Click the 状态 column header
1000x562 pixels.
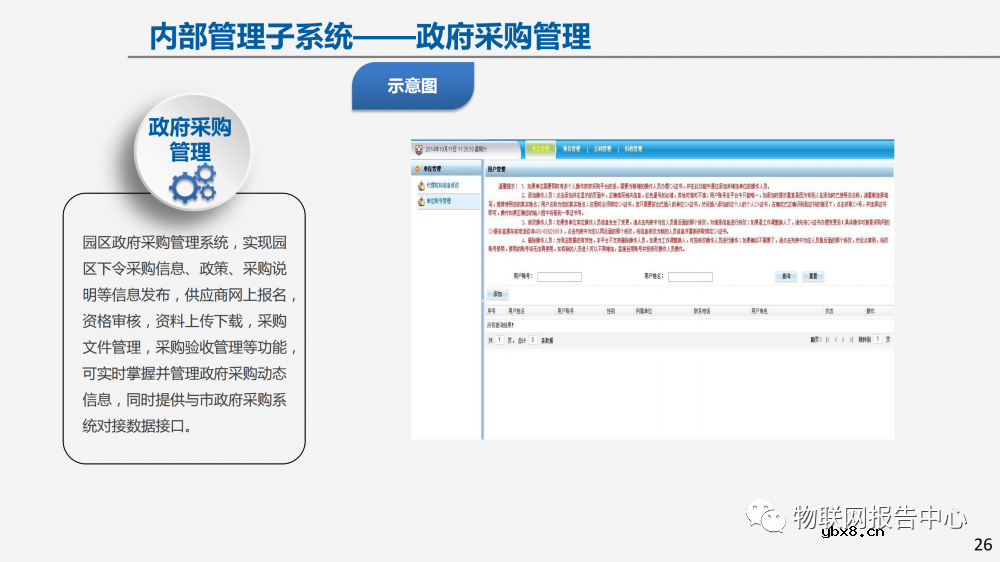pos(829,311)
